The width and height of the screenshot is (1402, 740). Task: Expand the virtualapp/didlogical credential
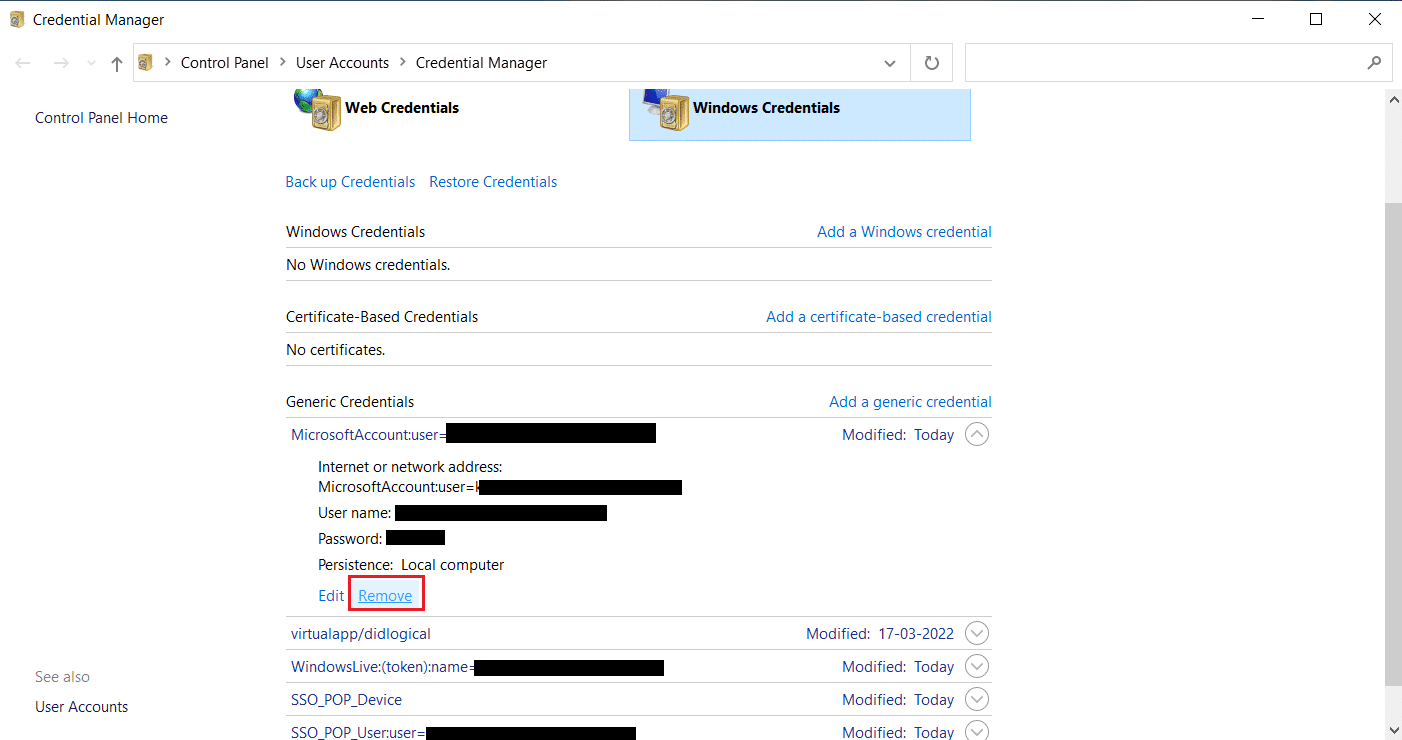click(976, 634)
